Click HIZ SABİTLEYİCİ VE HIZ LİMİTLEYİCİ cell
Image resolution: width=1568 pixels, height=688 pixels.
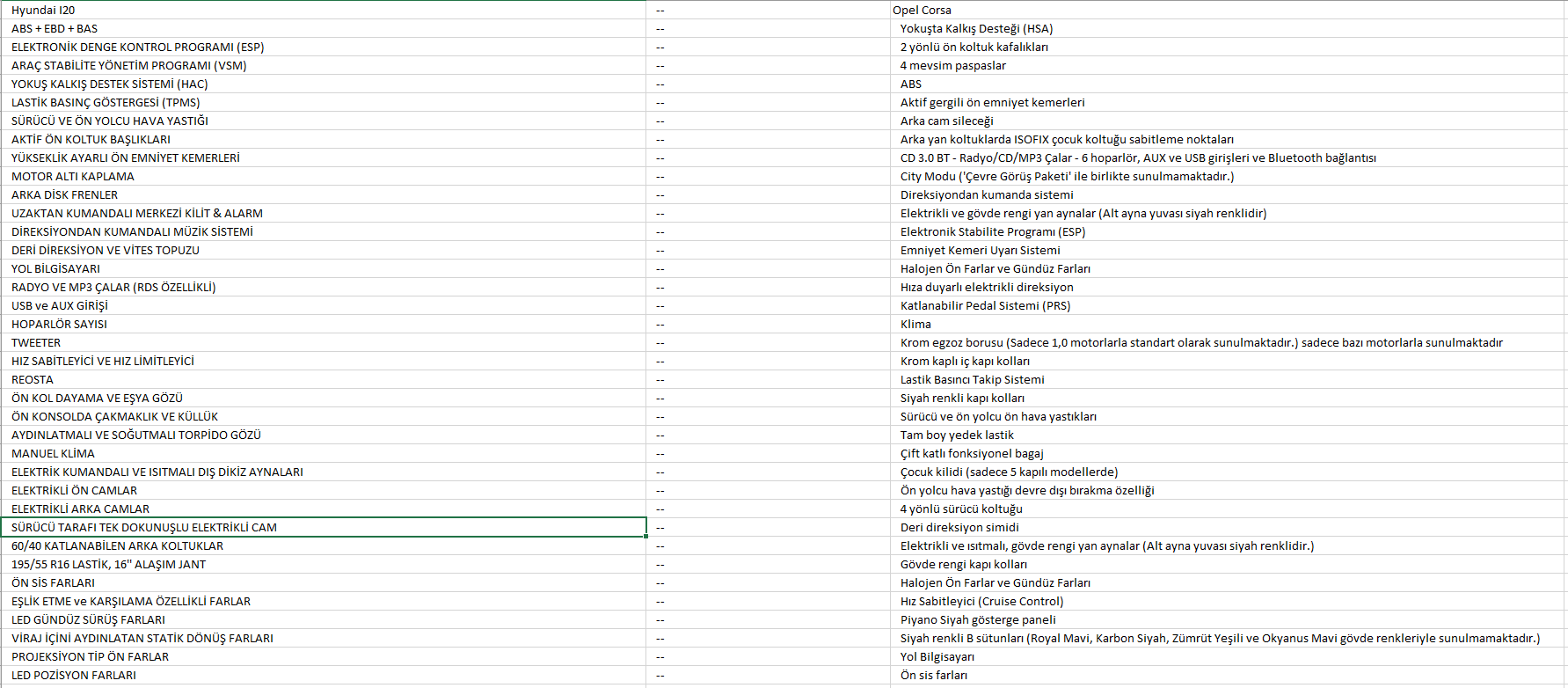click(324, 361)
